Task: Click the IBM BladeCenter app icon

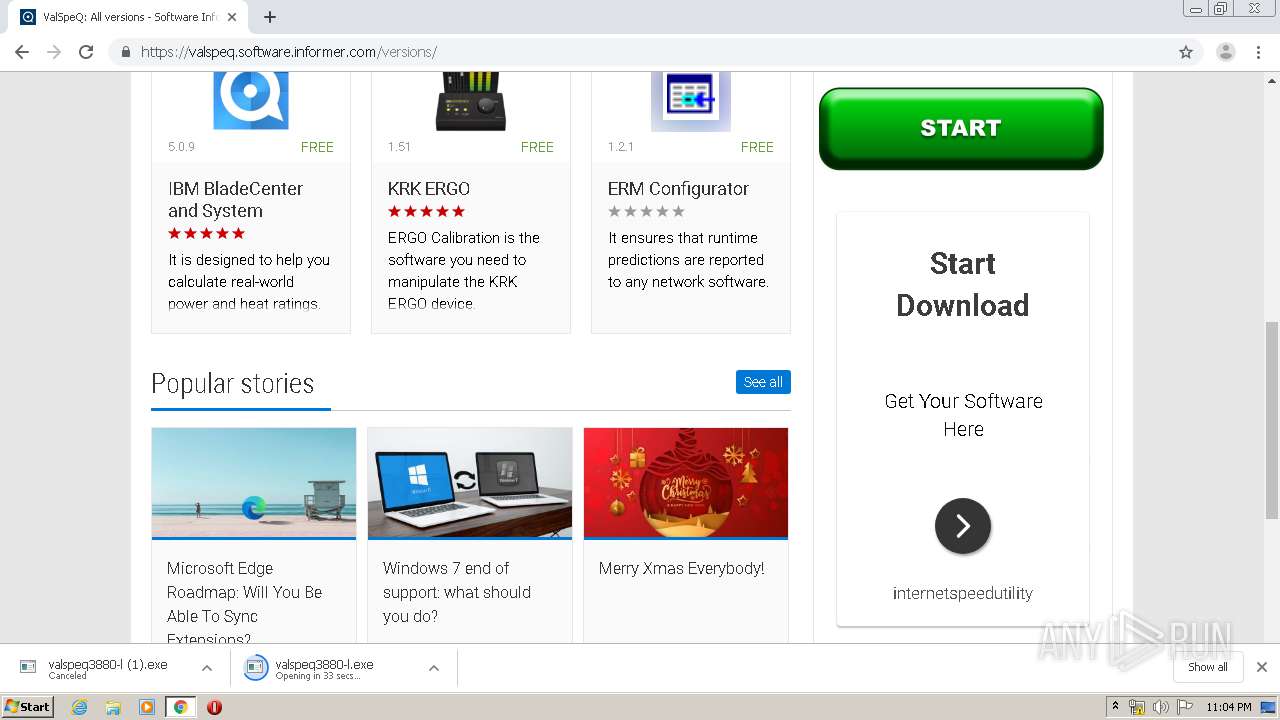Action: pos(251,101)
